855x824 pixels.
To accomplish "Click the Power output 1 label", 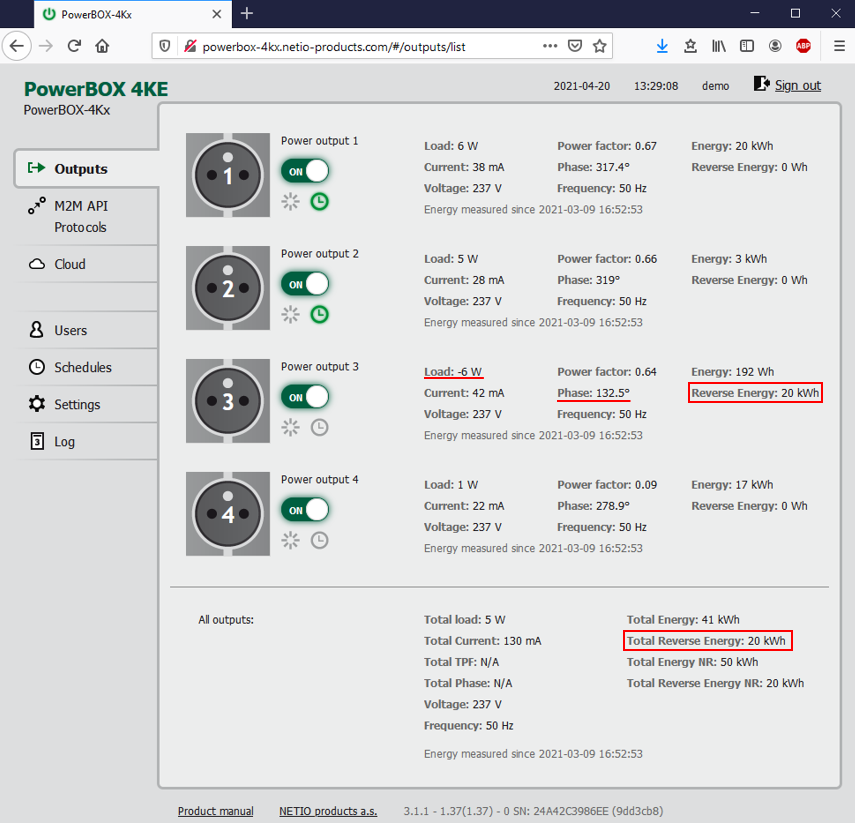I will coord(320,141).
